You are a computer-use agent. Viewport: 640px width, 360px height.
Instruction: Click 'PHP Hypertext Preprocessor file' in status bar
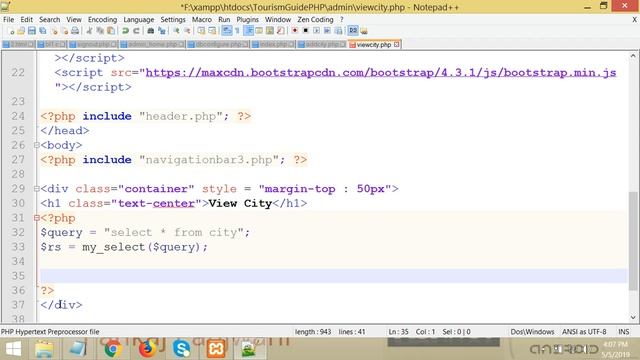click(50, 332)
